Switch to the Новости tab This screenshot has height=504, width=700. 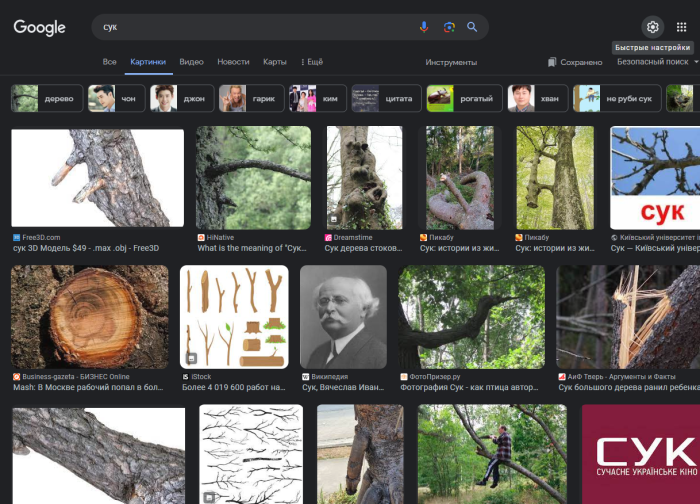click(x=233, y=62)
